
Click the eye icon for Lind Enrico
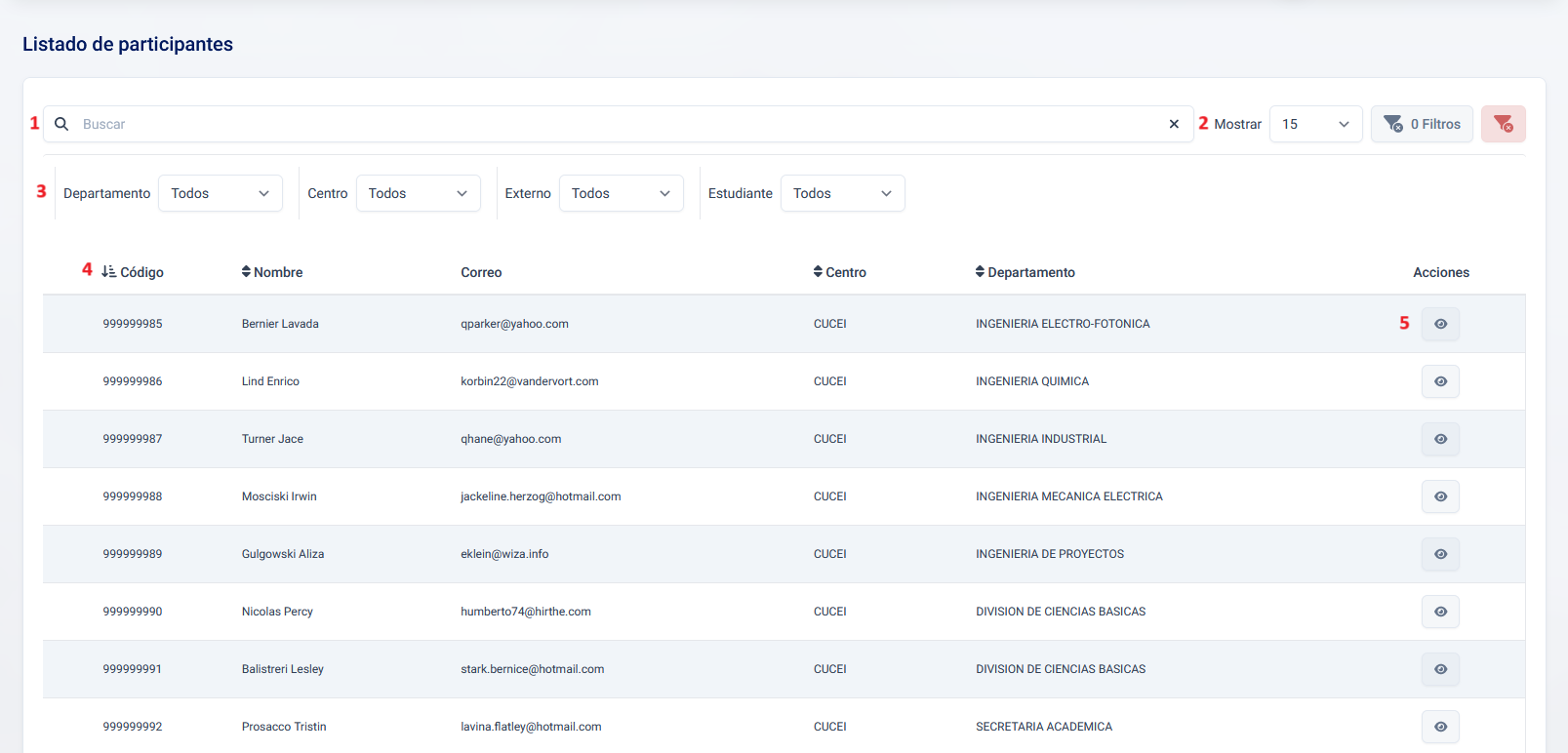[1440, 381]
